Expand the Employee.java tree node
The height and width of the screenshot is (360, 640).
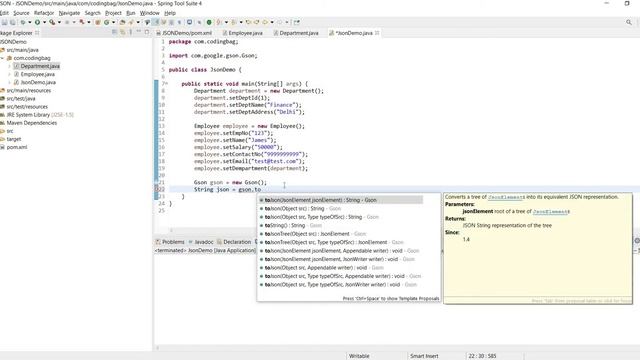[9, 74]
